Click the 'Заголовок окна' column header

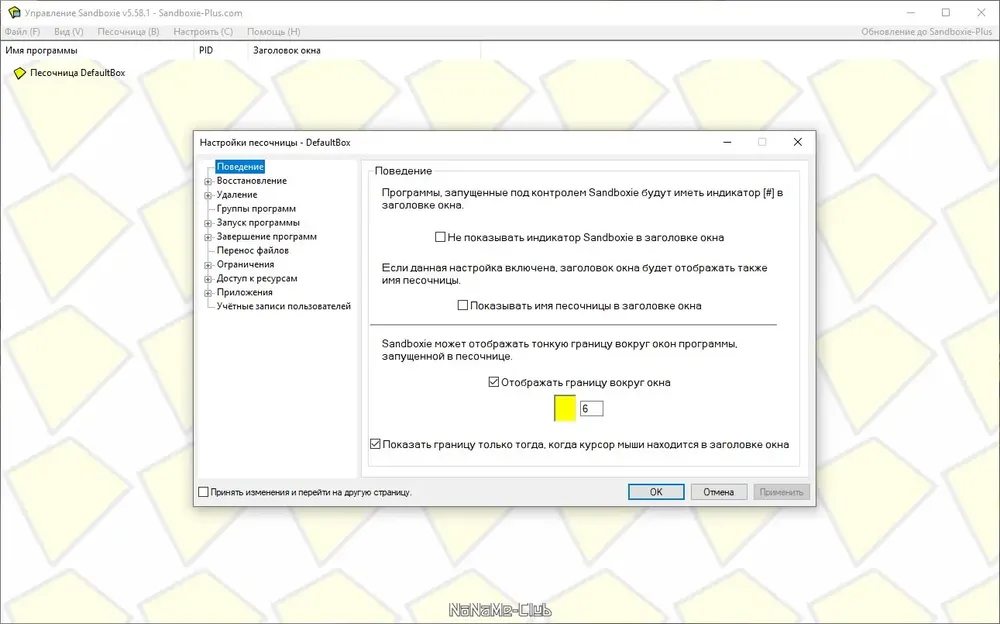(364, 50)
